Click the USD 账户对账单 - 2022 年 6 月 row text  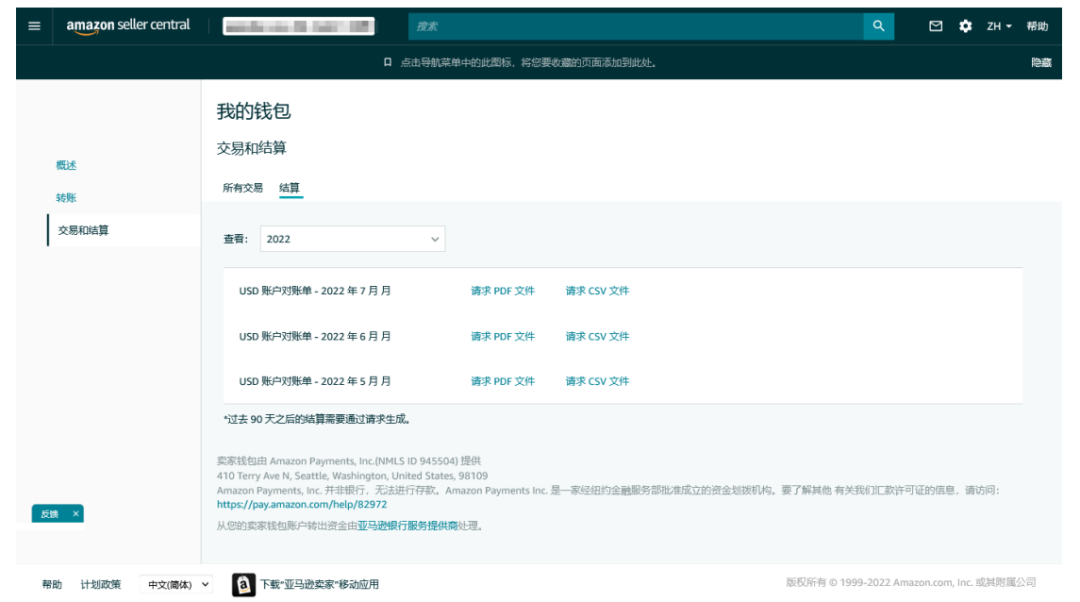pyautogui.click(x=315, y=336)
